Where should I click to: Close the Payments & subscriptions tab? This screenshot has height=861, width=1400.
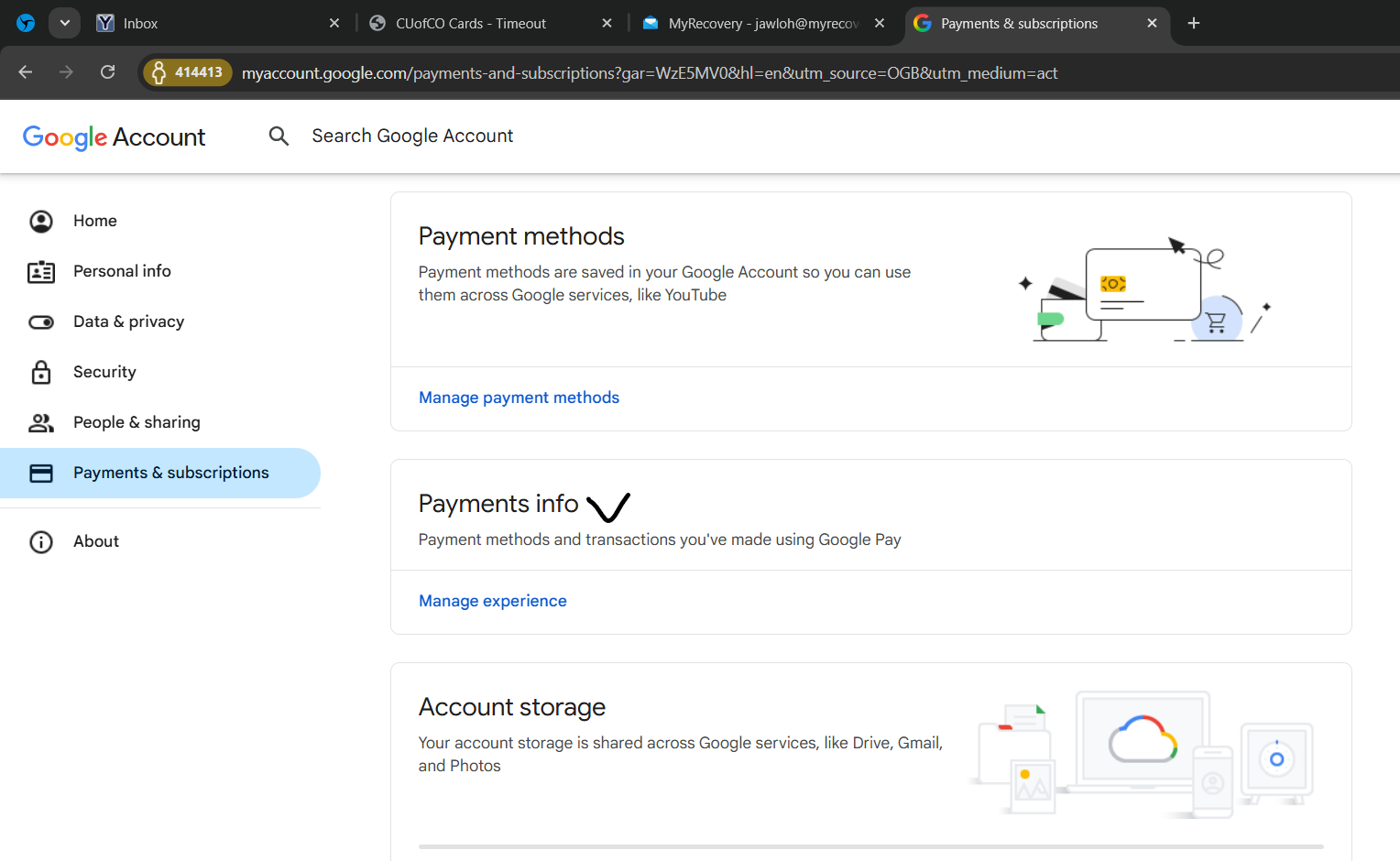tap(1152, 24)
